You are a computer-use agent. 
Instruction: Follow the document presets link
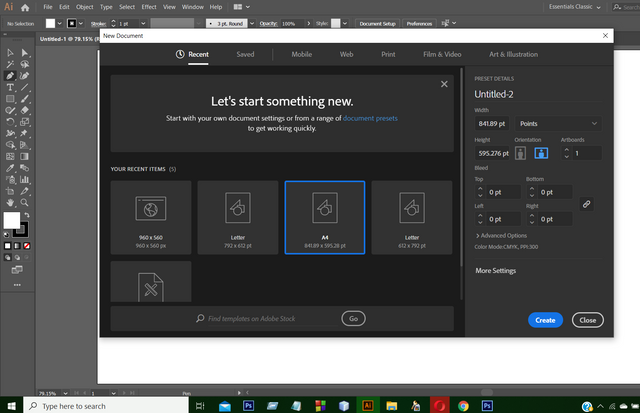pos(370,118)
